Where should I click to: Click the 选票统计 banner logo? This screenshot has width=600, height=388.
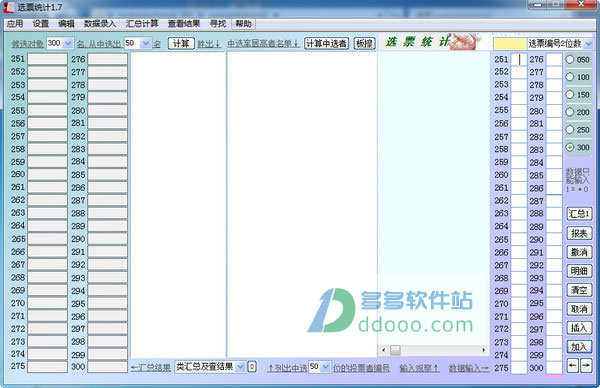pos(432,42)
